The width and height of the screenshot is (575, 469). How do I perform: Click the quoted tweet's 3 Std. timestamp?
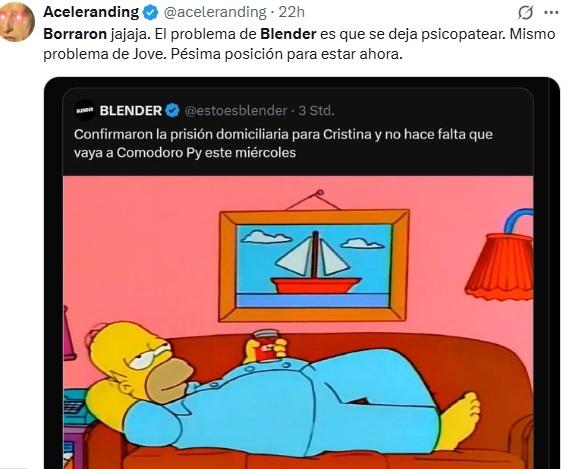[x=316, y=110]
